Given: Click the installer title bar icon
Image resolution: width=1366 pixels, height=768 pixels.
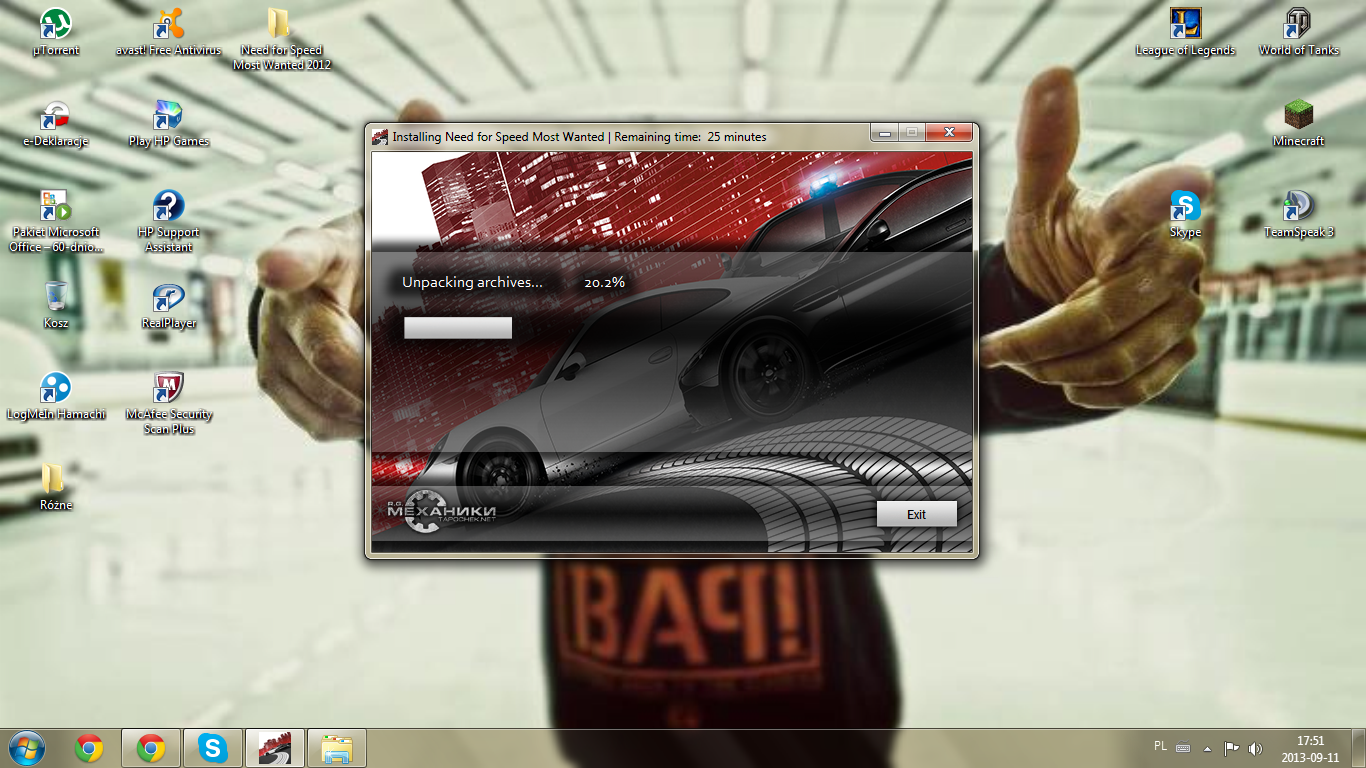Looking at the screenshot, I should point(380,137).
